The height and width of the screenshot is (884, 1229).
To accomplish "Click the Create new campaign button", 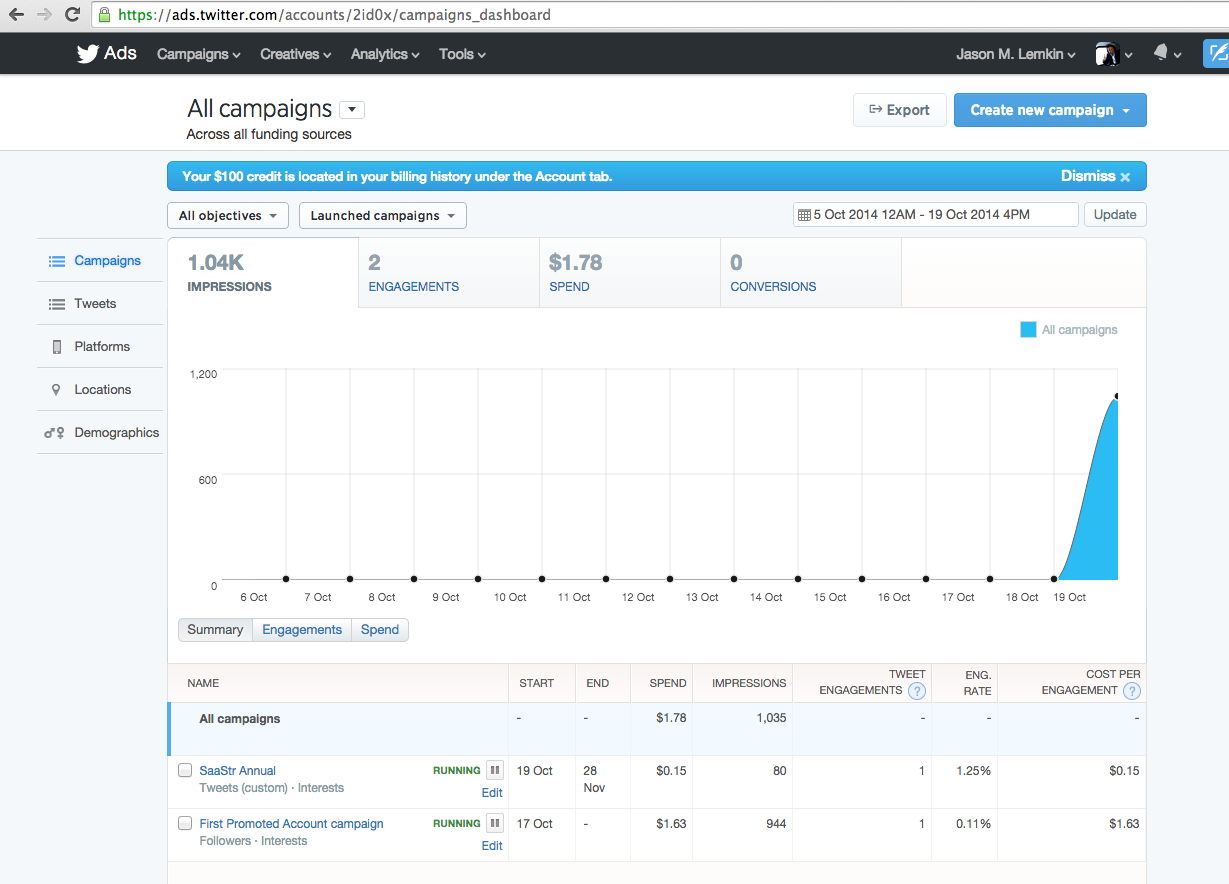I will (1050, 110).
